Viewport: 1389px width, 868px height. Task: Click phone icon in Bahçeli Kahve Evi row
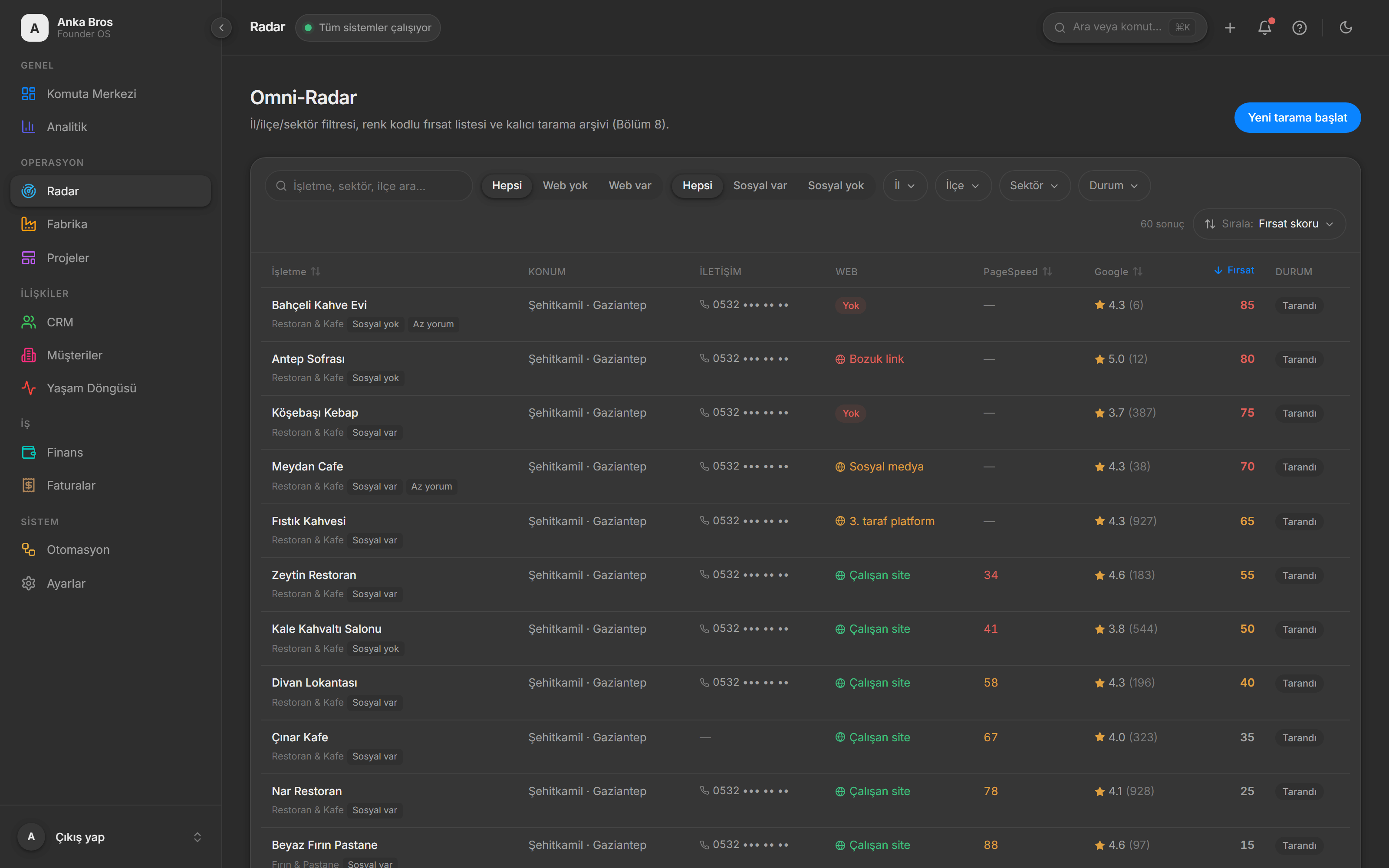pyautogui.click(x=704, y=304)
